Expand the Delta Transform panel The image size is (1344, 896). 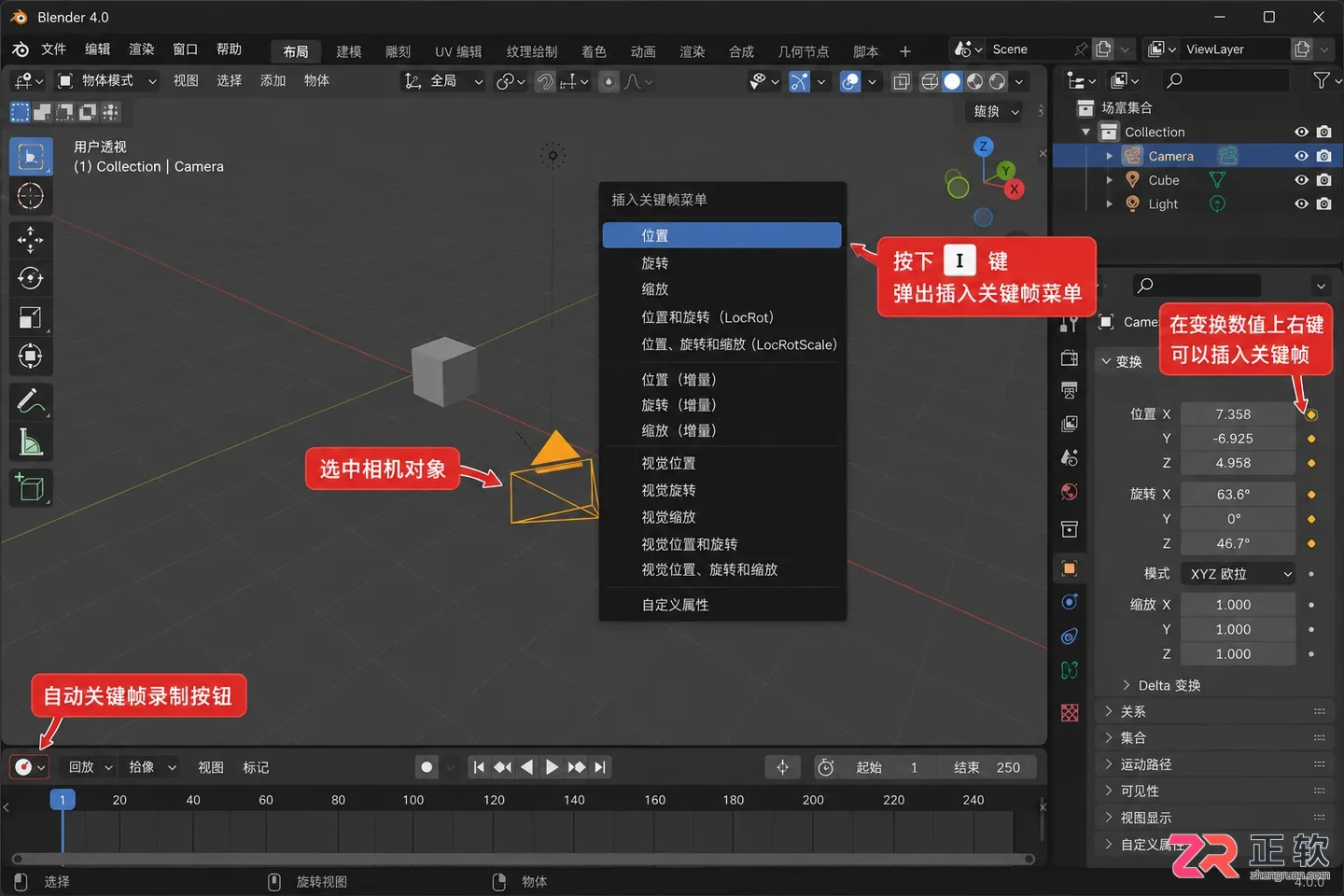coord(1163,685)
